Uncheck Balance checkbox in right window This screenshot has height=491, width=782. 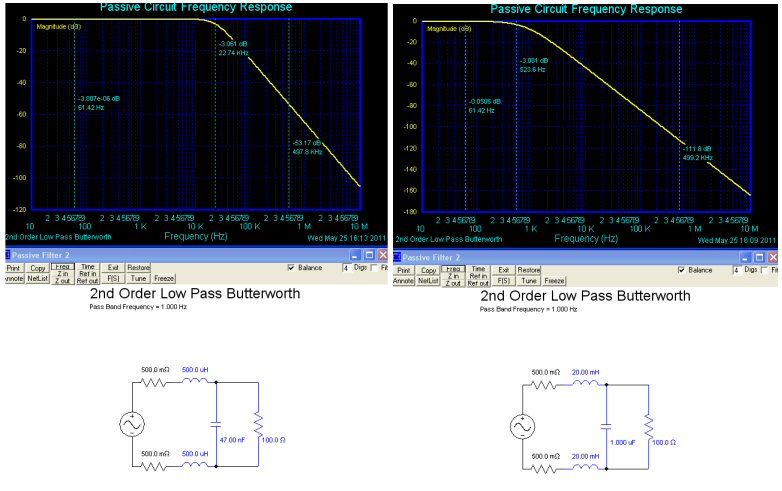coord(682,270)
